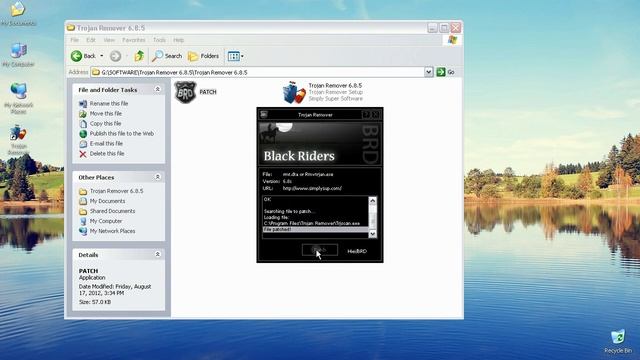Open the Help menu
The image size is (640, 360).
point(178,40)
